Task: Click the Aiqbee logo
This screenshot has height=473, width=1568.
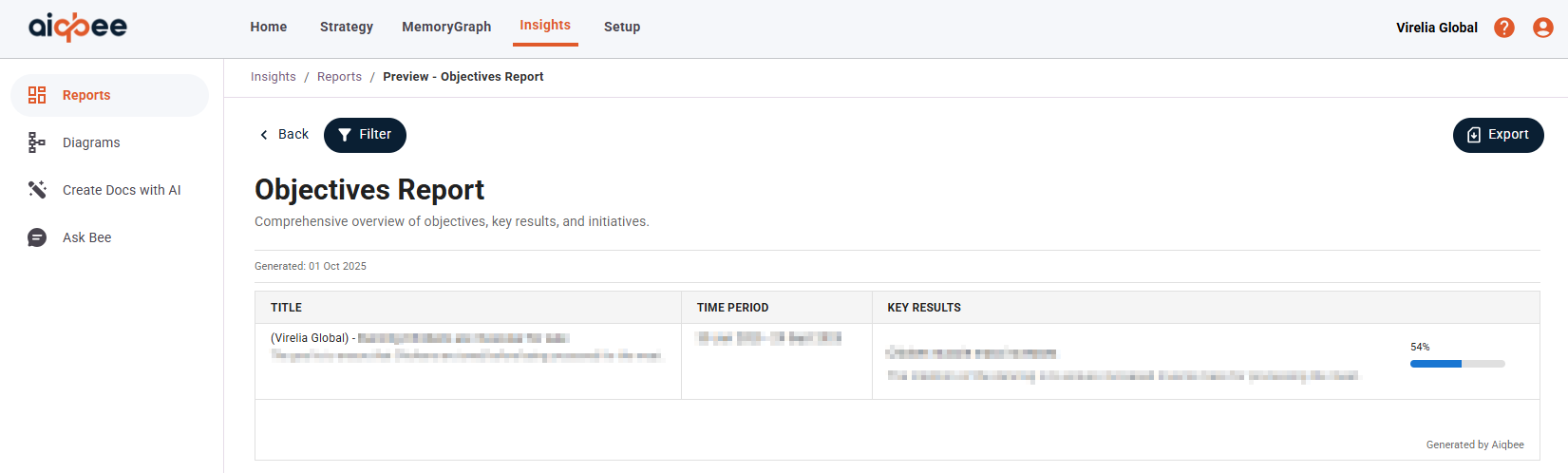Action: [x=78, y=27]
